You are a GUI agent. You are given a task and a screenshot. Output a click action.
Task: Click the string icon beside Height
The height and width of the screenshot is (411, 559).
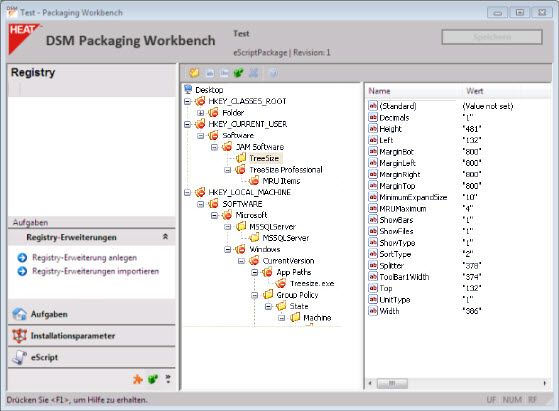click(373, 129)
